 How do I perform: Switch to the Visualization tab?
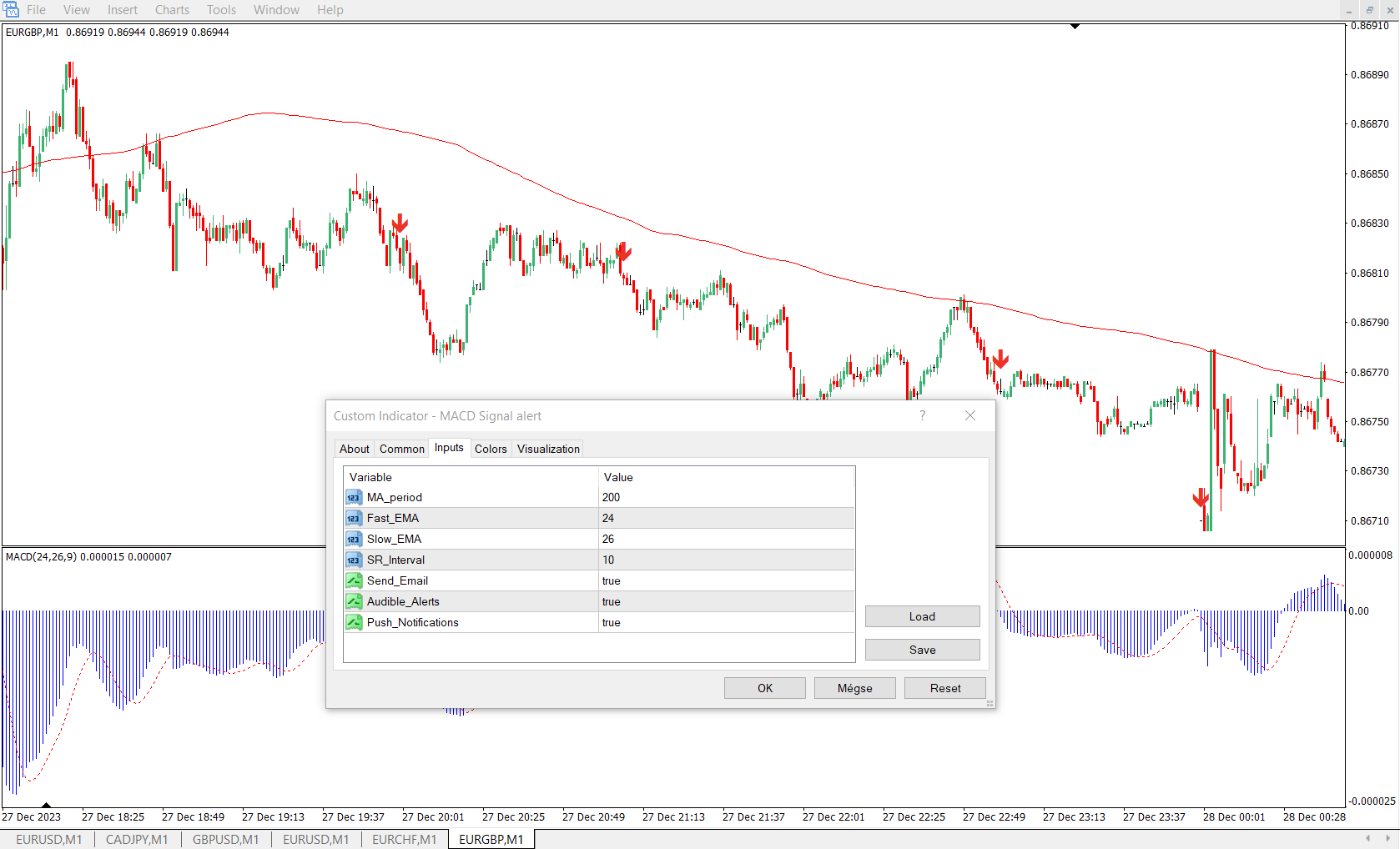point(547,449)
